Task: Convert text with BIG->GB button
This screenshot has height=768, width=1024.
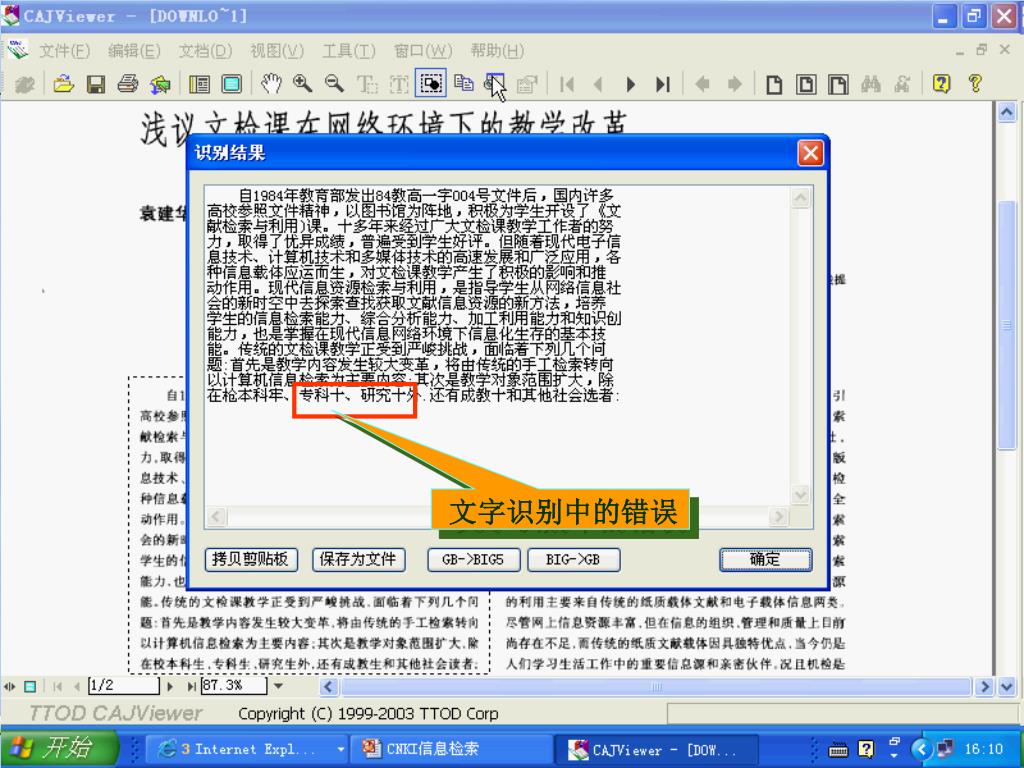Action: tap(573, 560)
